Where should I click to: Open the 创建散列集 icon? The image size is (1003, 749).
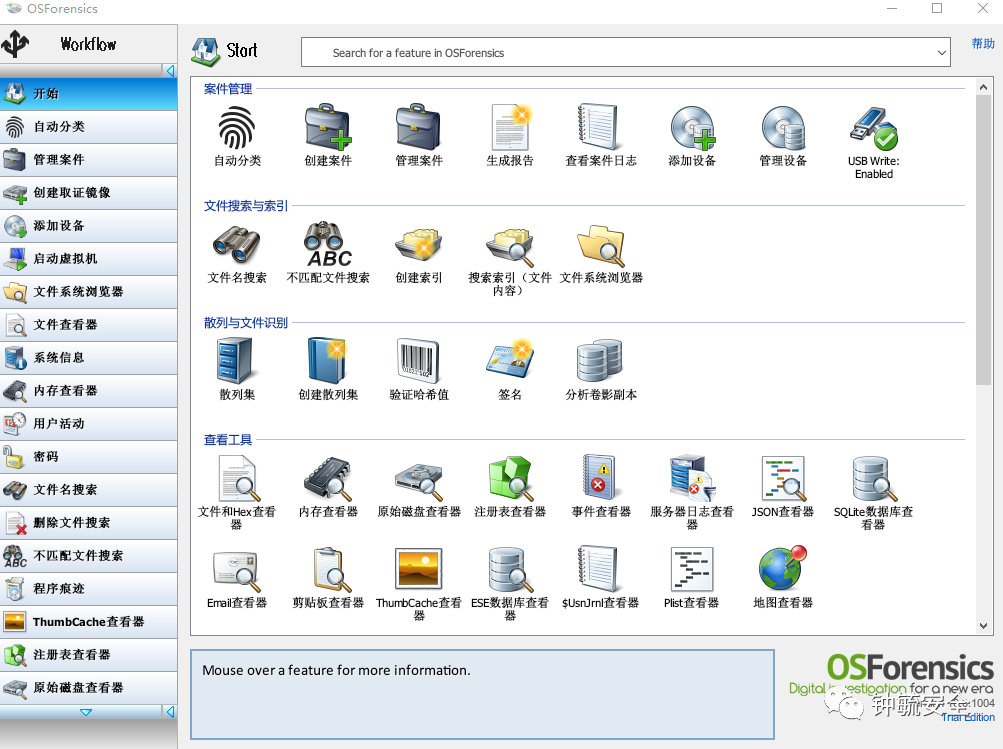tap(328, 361)
